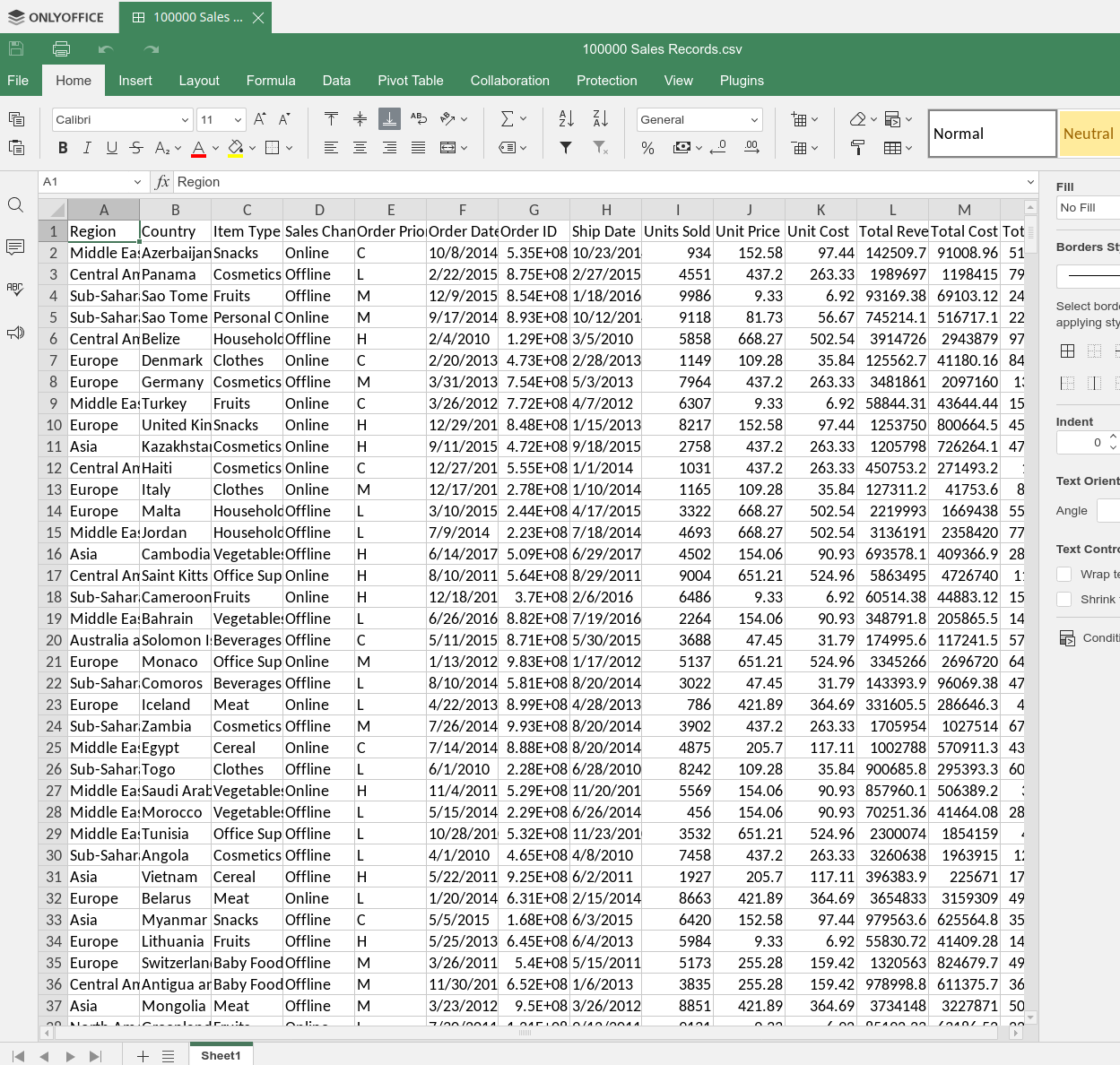The width and height of the screenshot is (1120, 1065).
Task: Switch to the Collaboration tab
Action: pos(510,81)
